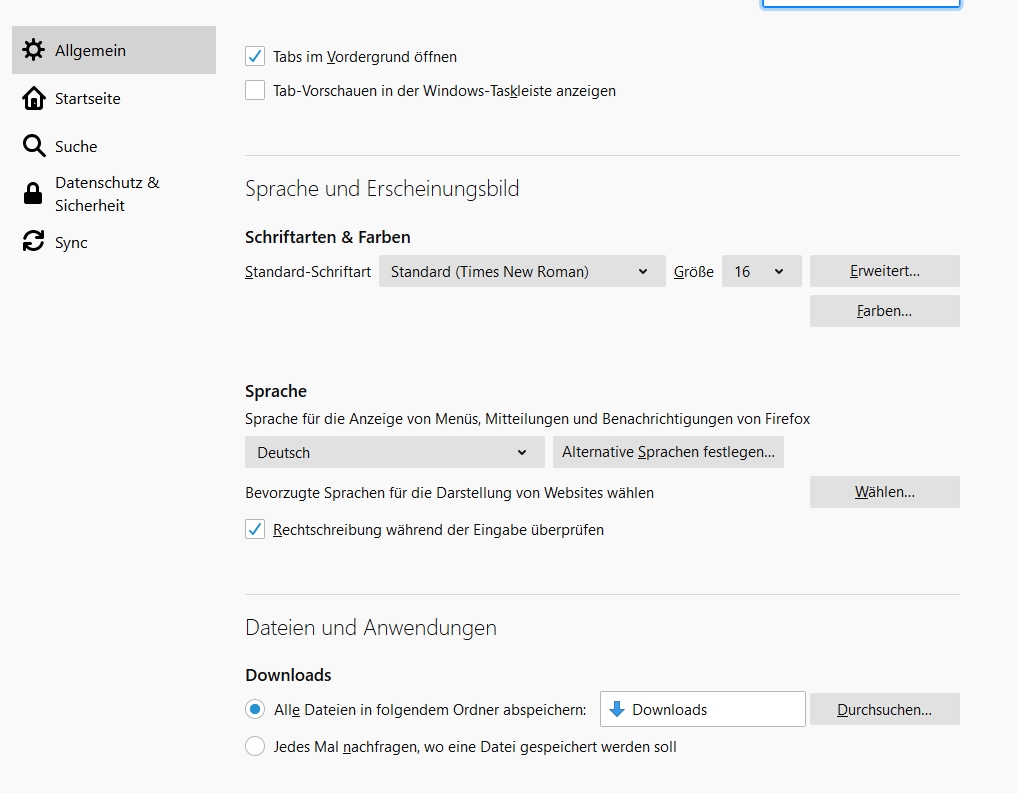Click the Allgemein gear icon
The image size is (1017, 793).
[x=33, y=50]
